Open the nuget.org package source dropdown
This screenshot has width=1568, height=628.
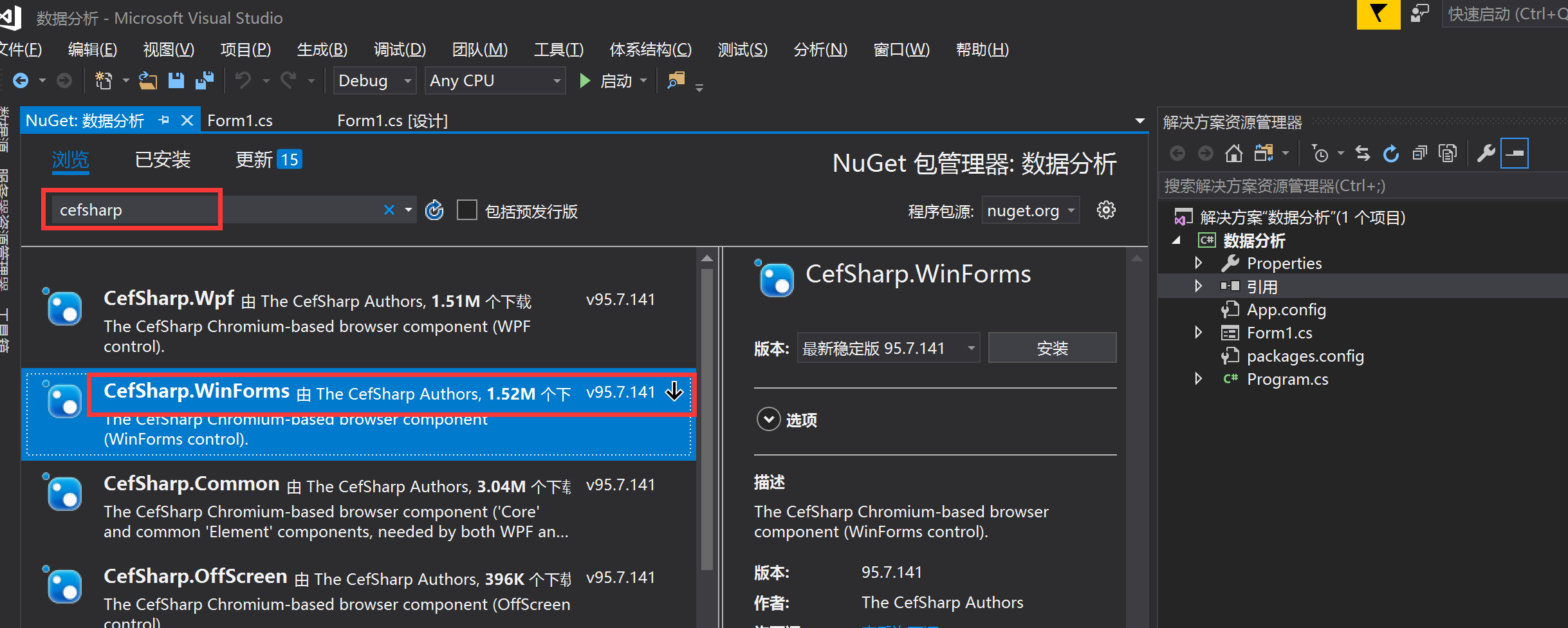click(1030, 210)
